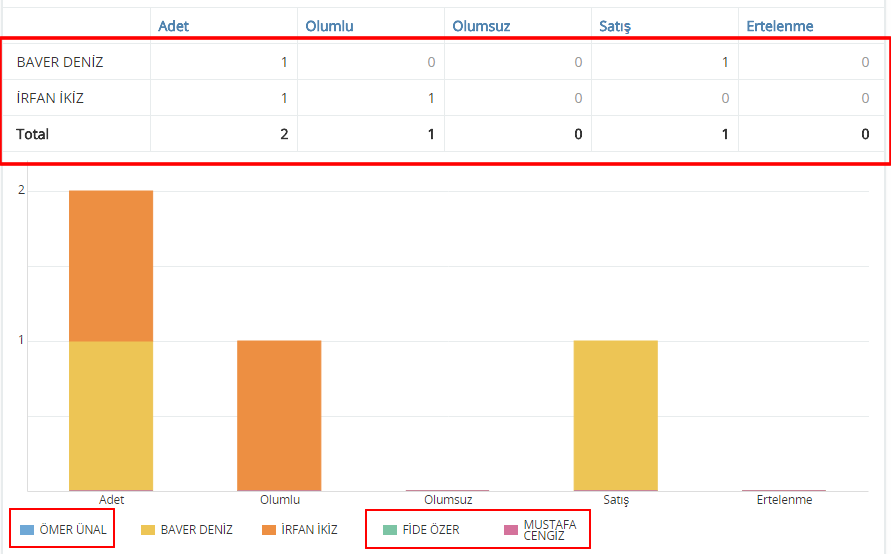Image resolution: width=891 pixels, height=554 pixels.
Task: Click BAVER DENİZ Adet value 1
Action: (284, 62)
